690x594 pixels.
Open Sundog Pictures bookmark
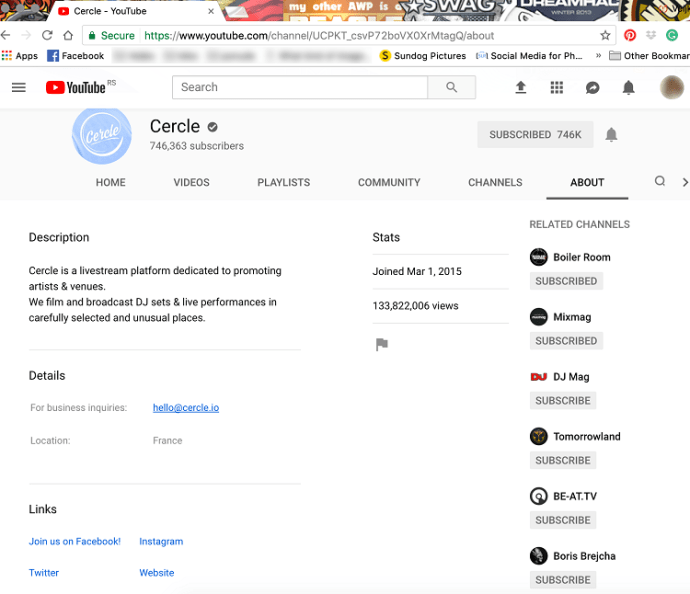(422, 56)
